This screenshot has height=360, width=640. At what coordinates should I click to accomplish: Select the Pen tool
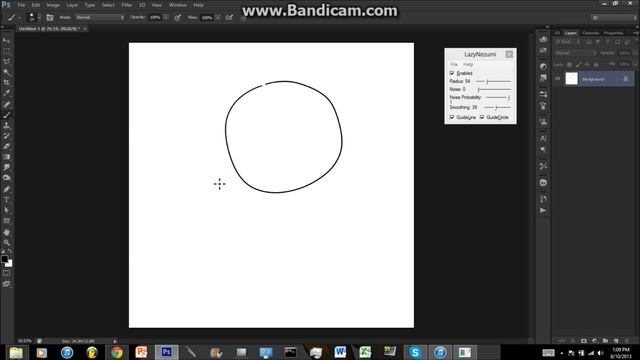tap(7, 189)
